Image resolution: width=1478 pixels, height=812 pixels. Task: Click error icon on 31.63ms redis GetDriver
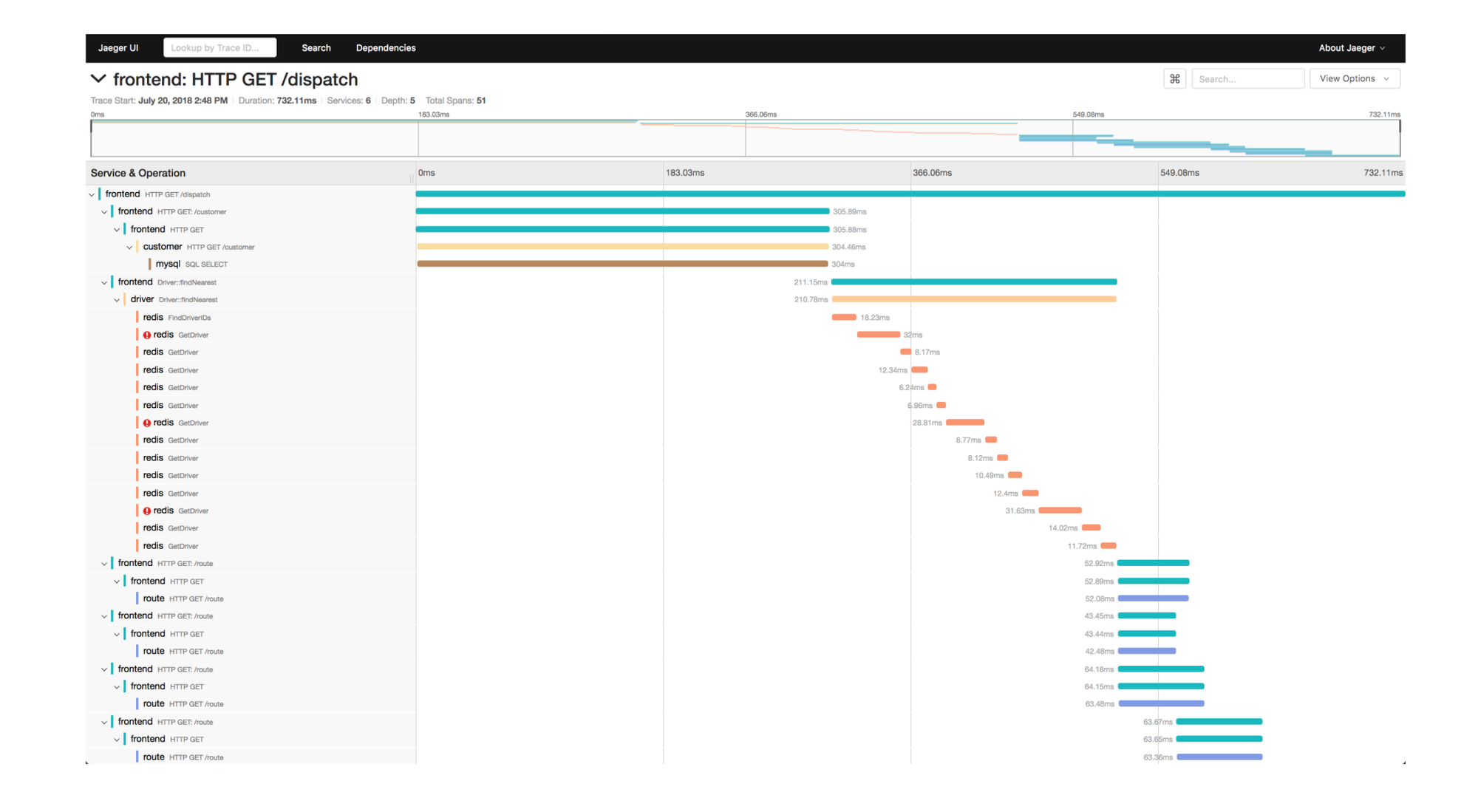(147, 511)
